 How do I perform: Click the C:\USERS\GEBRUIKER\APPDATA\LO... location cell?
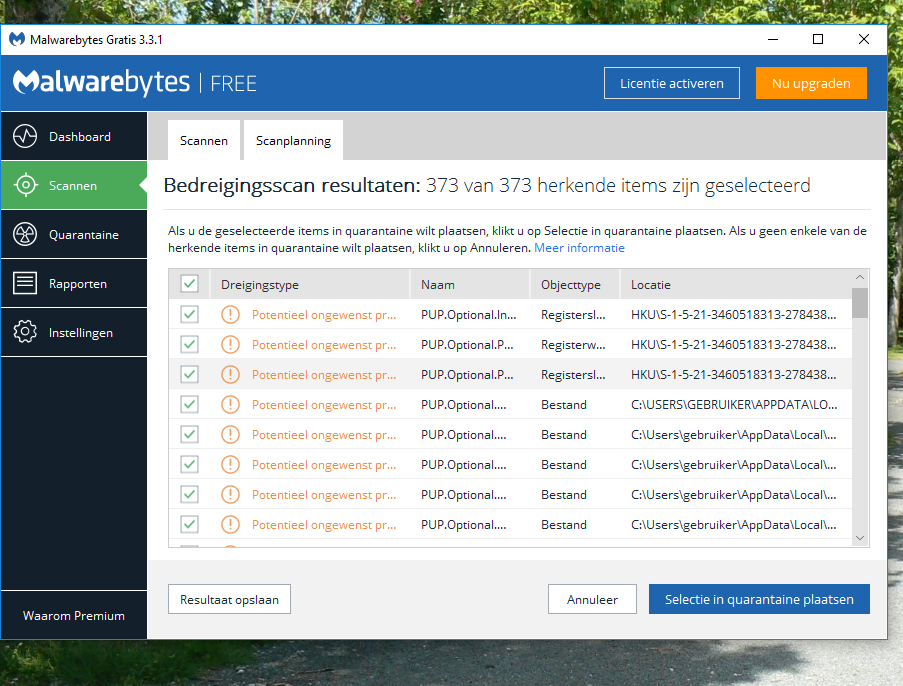(734, 405)
